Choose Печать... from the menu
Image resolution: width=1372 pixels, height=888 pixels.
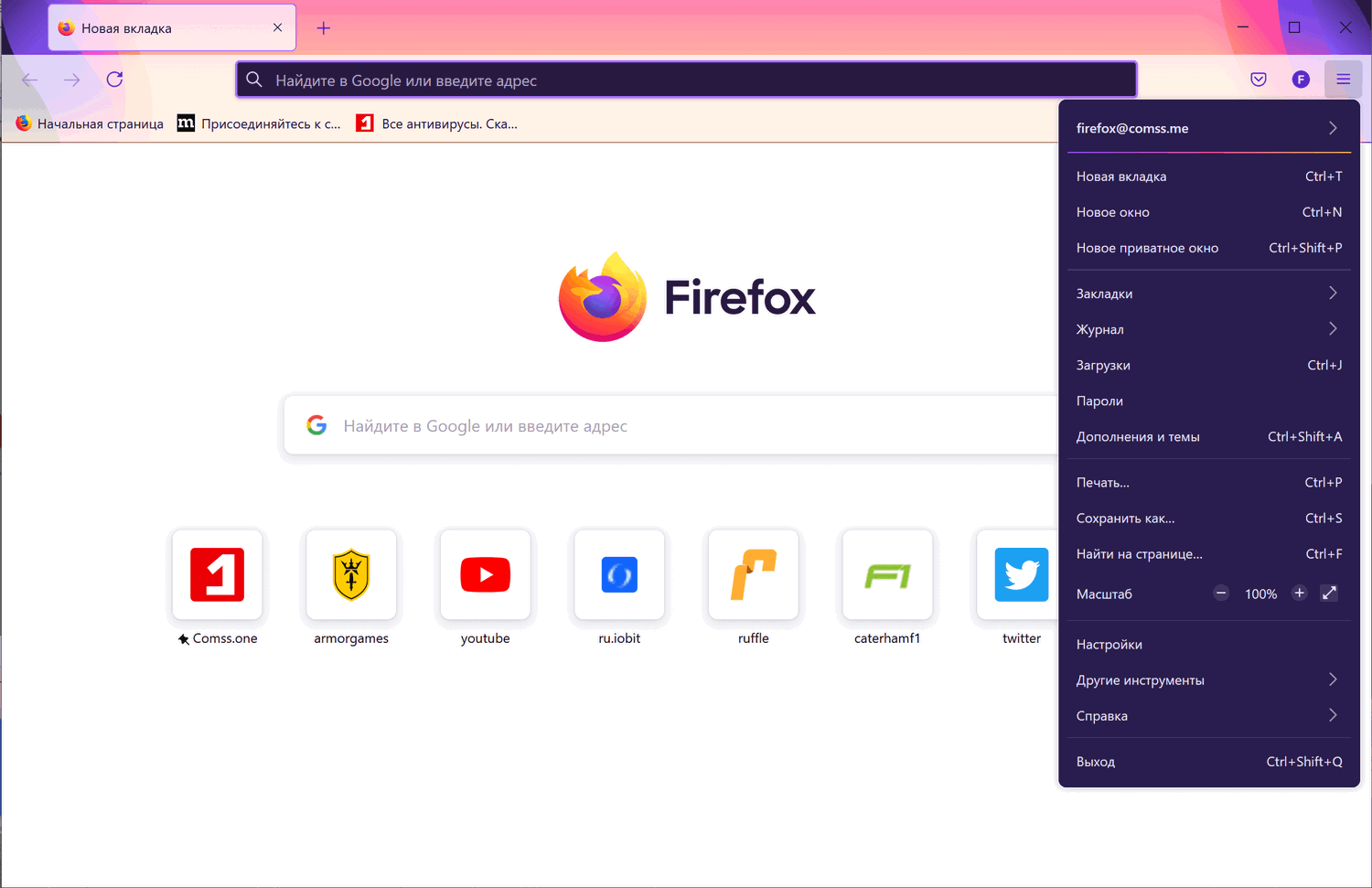[x=1209, y=482]
